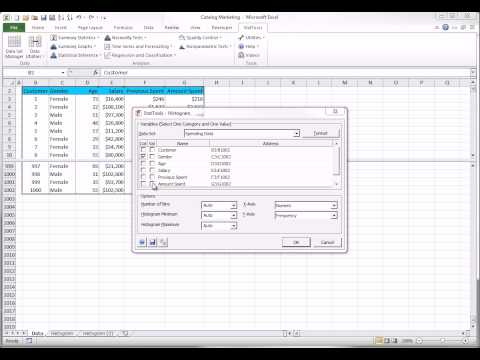Click Sort Ascending in quick access toolbar

tap(61, 17)
